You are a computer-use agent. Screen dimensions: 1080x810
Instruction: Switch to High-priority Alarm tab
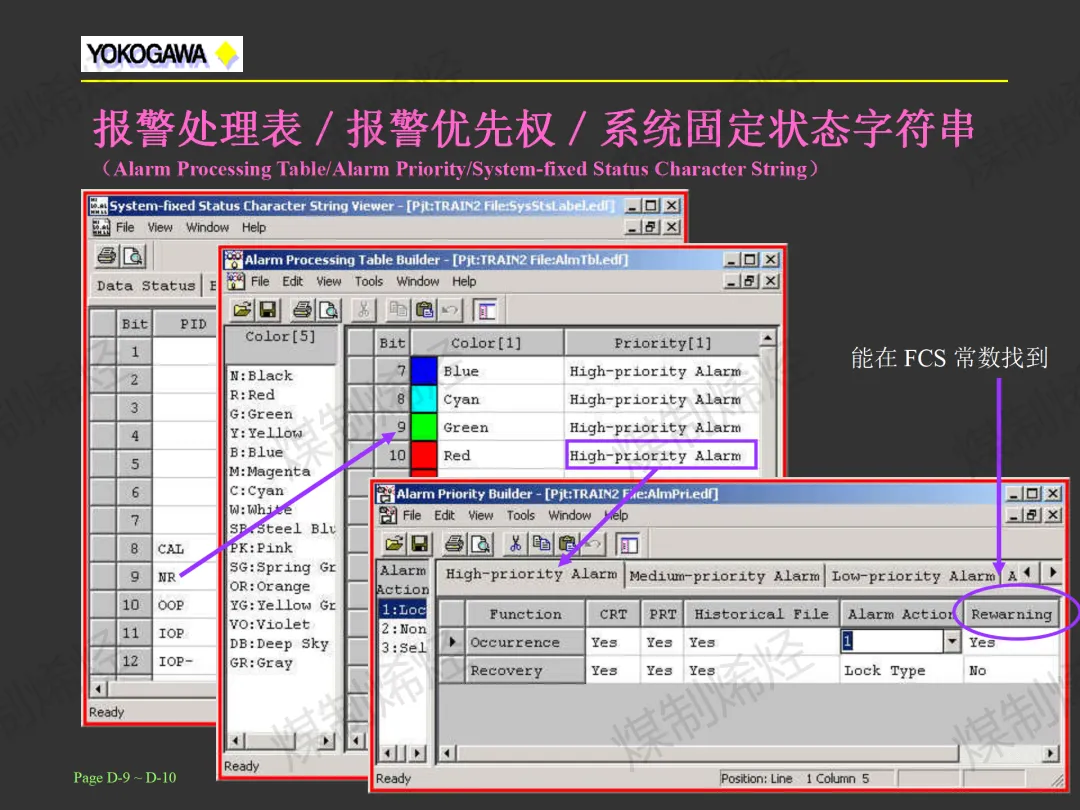[x=531, y=573]
